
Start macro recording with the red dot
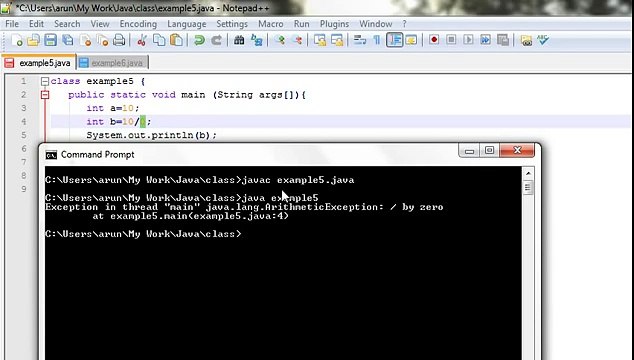tap(434, 40)
